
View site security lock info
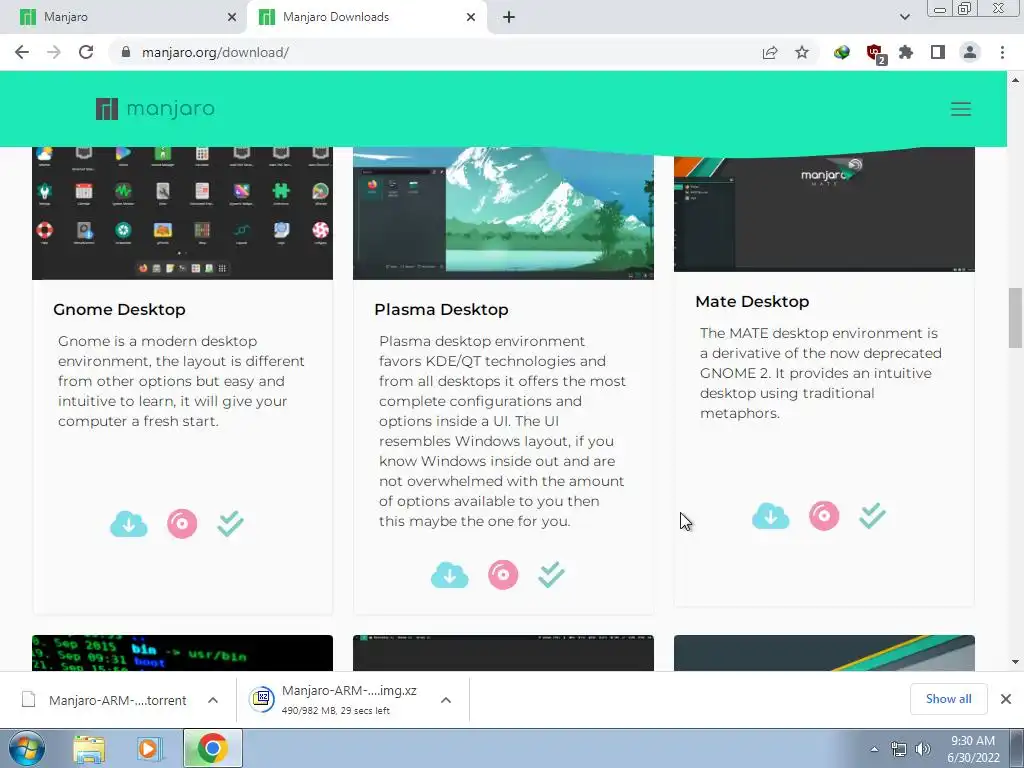126,52
